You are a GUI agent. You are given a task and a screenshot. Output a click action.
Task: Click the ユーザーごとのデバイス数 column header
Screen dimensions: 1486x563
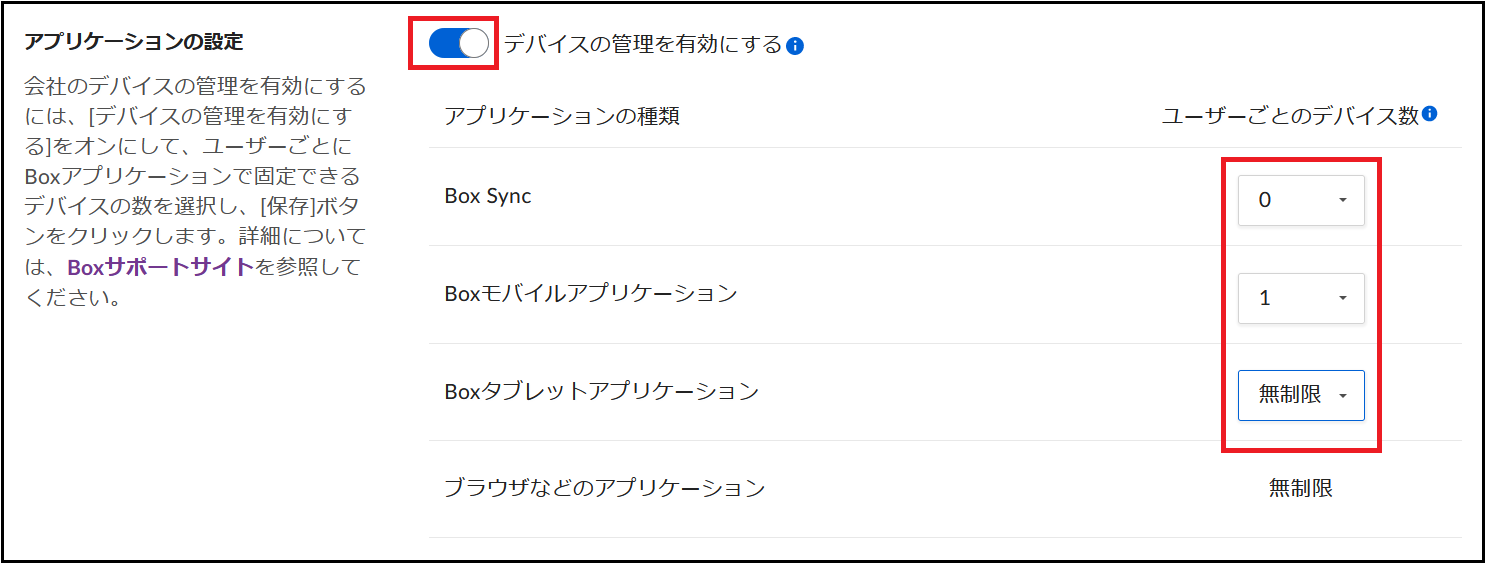[1290, 116]
